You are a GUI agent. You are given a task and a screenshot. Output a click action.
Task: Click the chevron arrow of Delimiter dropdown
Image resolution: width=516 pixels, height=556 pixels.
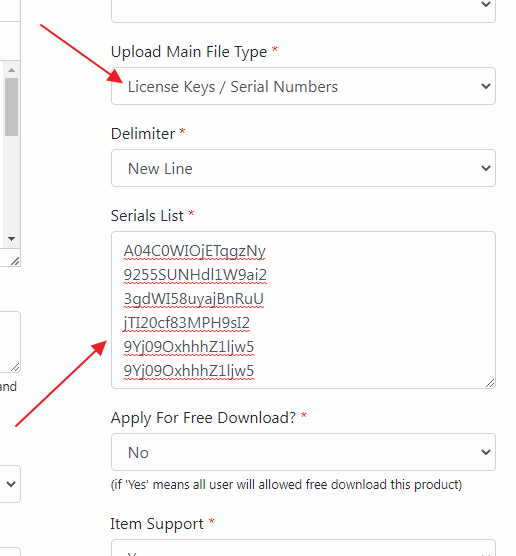pos(486,168)
